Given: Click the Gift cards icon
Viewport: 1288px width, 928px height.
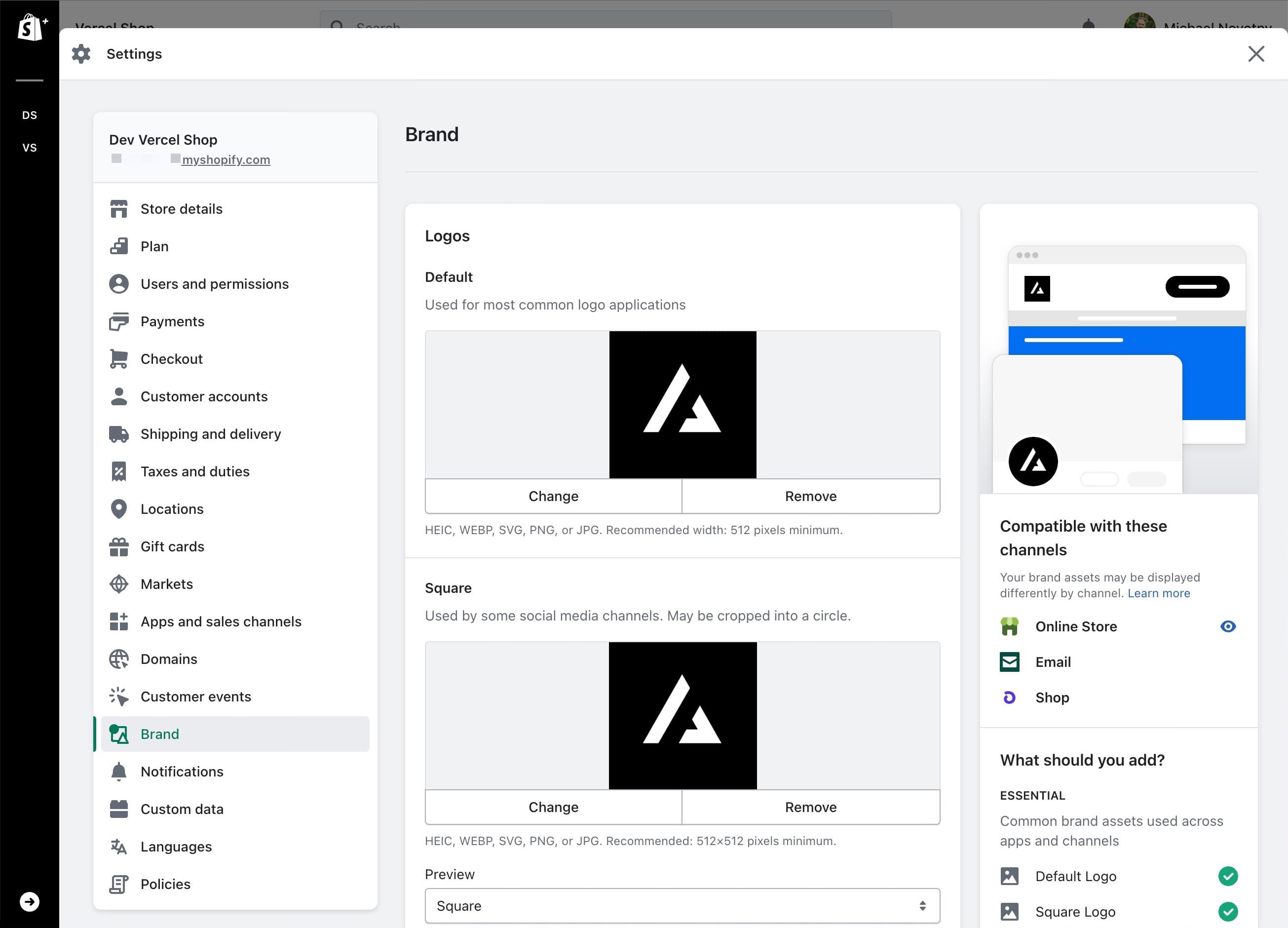Looking at the screenshot, I should [x=119, y=546].
